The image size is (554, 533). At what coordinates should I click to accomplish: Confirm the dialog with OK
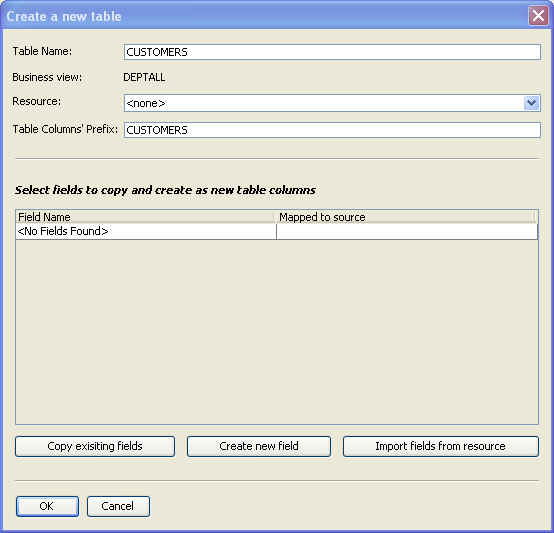pos(47,506)
